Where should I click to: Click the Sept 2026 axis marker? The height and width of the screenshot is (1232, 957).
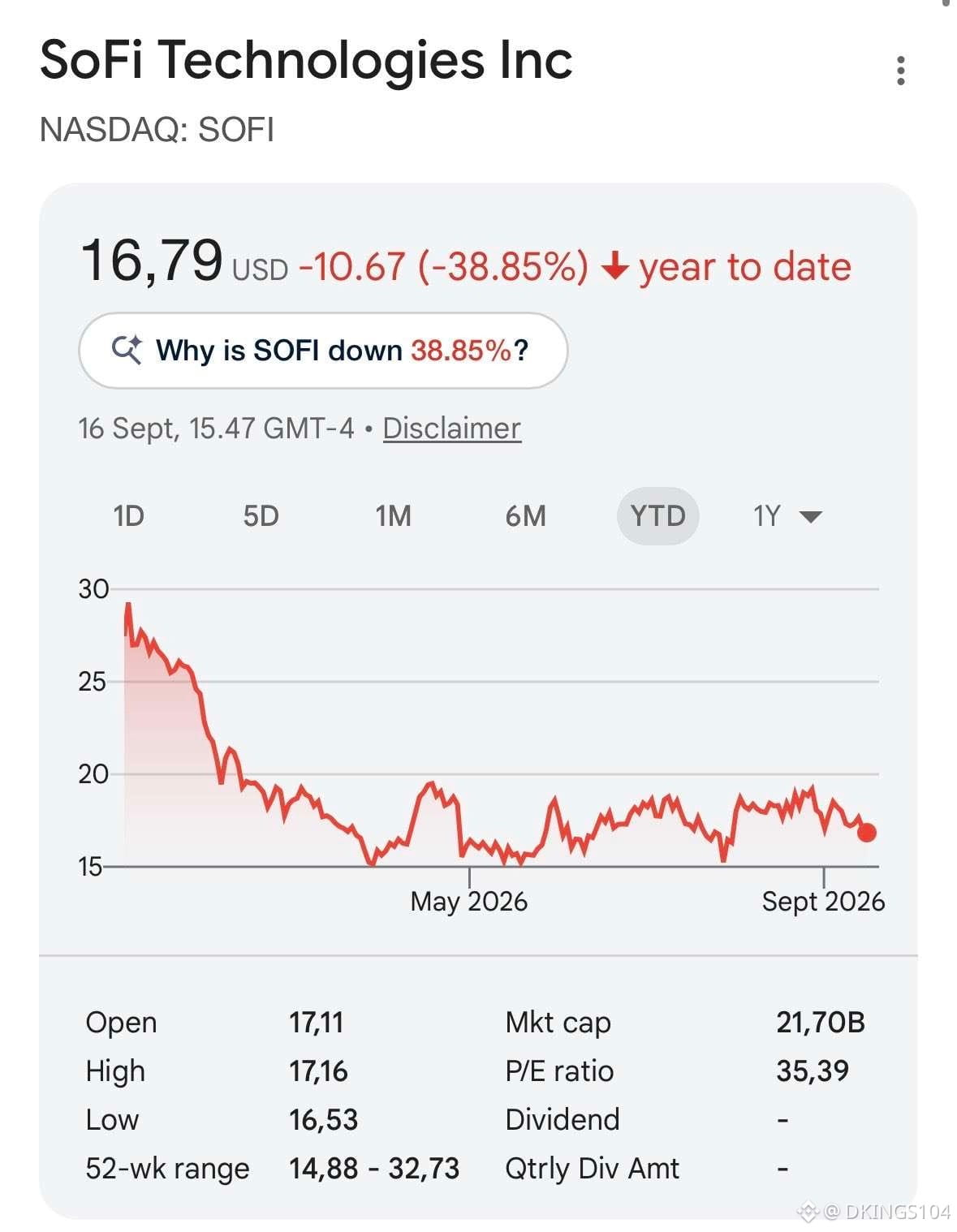(x=823, y=901)
